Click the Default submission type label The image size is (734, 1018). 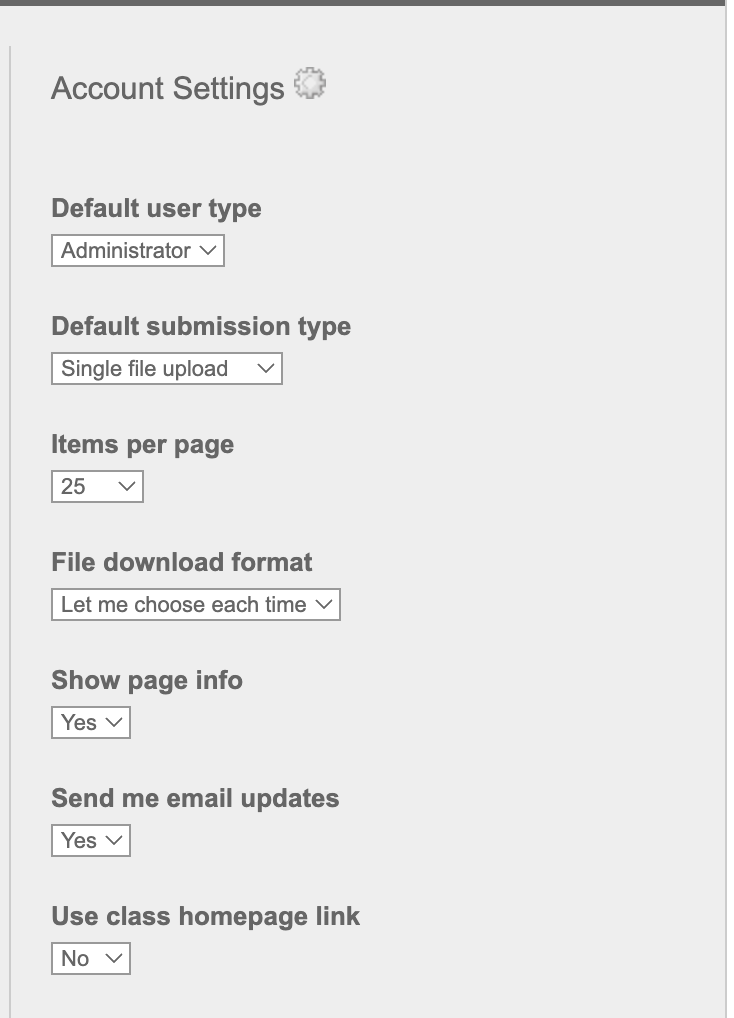(201, 327)
